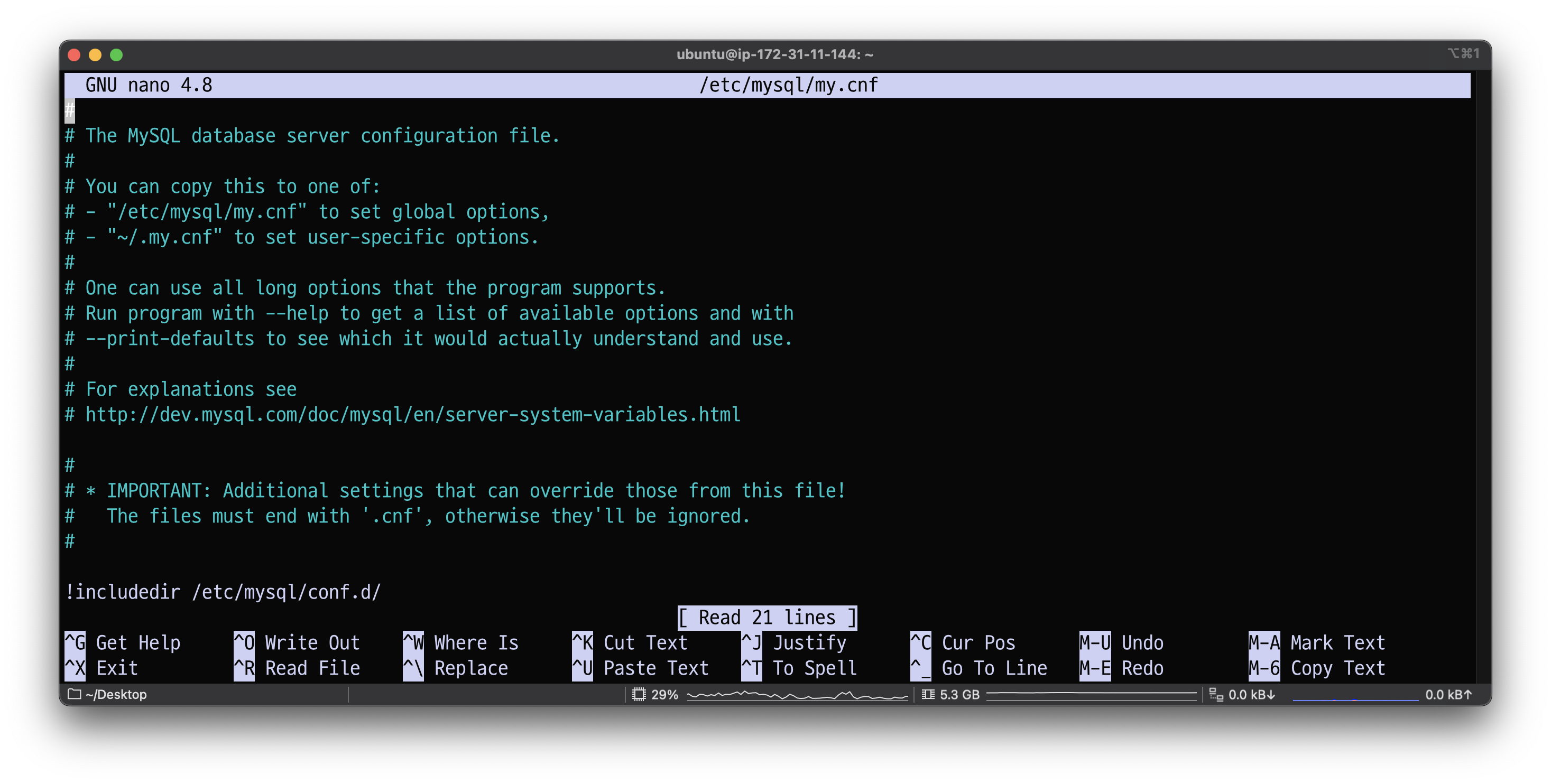The height and width of the screenshot is (784, 1551).
Task: Click the '"~/.my.cnf" to set user-specific options' line
Action: [x=302, y=237]
